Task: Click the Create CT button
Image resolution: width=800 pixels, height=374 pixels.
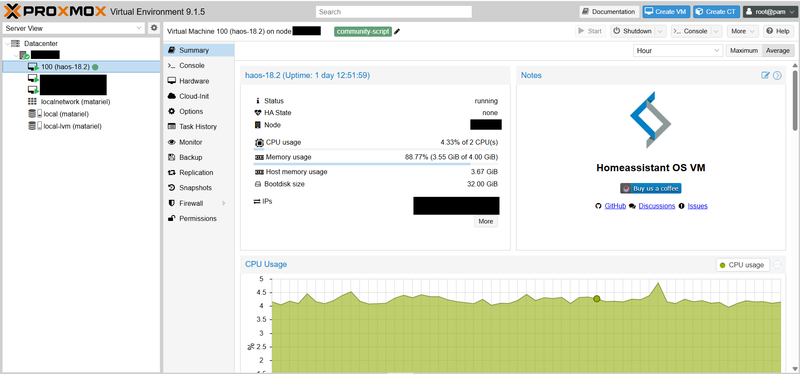Action: [717, 12]
